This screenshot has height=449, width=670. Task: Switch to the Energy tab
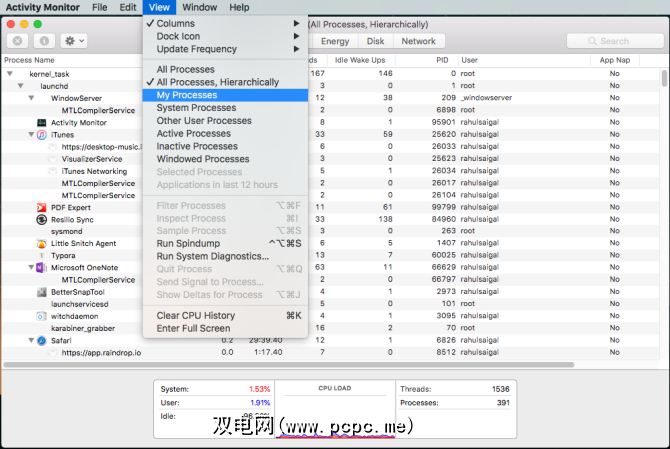(335, 41)
